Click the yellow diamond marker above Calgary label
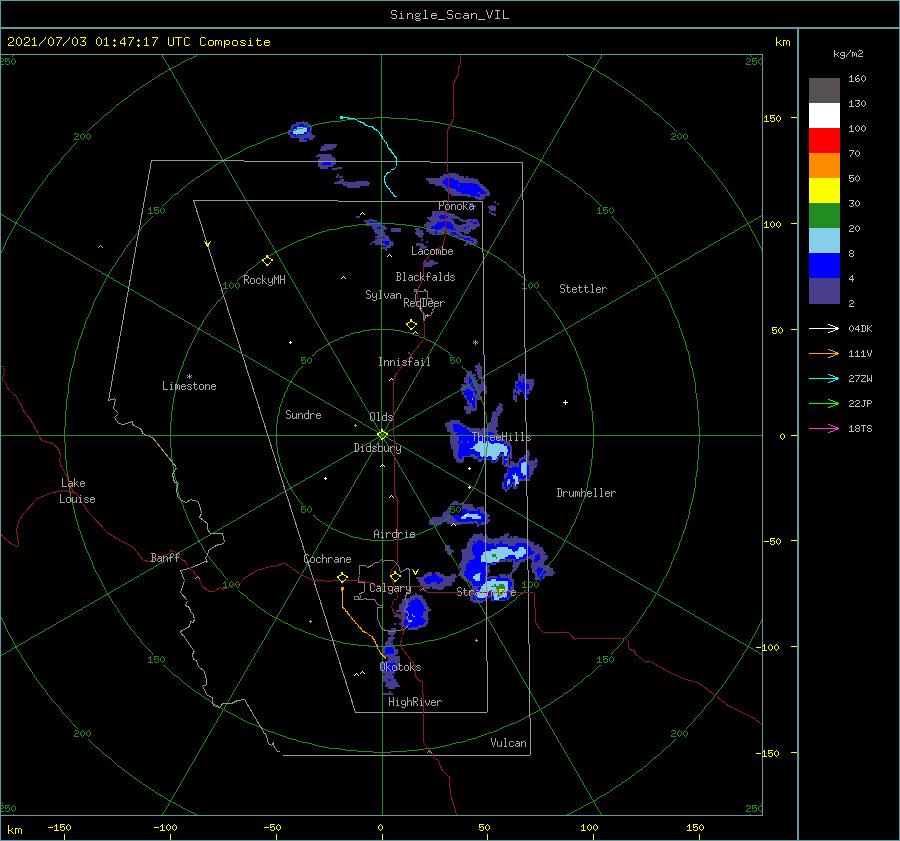900x841 pixels. coord(395,576)
